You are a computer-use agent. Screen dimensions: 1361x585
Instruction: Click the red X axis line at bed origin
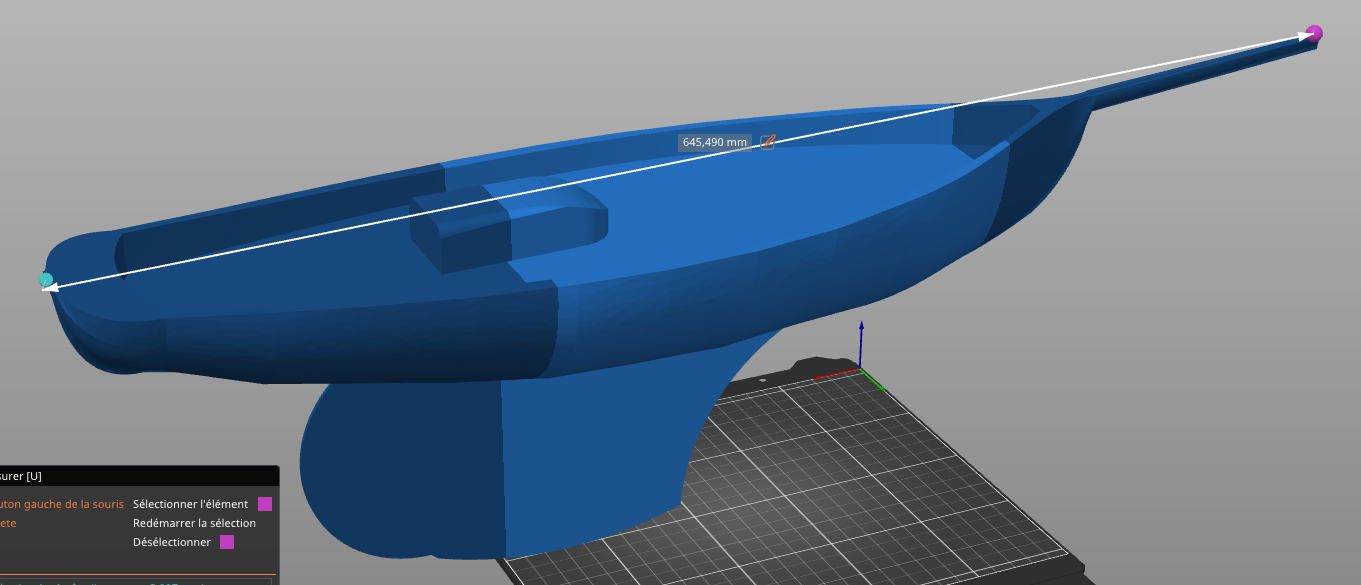click(x=838, y=375)
